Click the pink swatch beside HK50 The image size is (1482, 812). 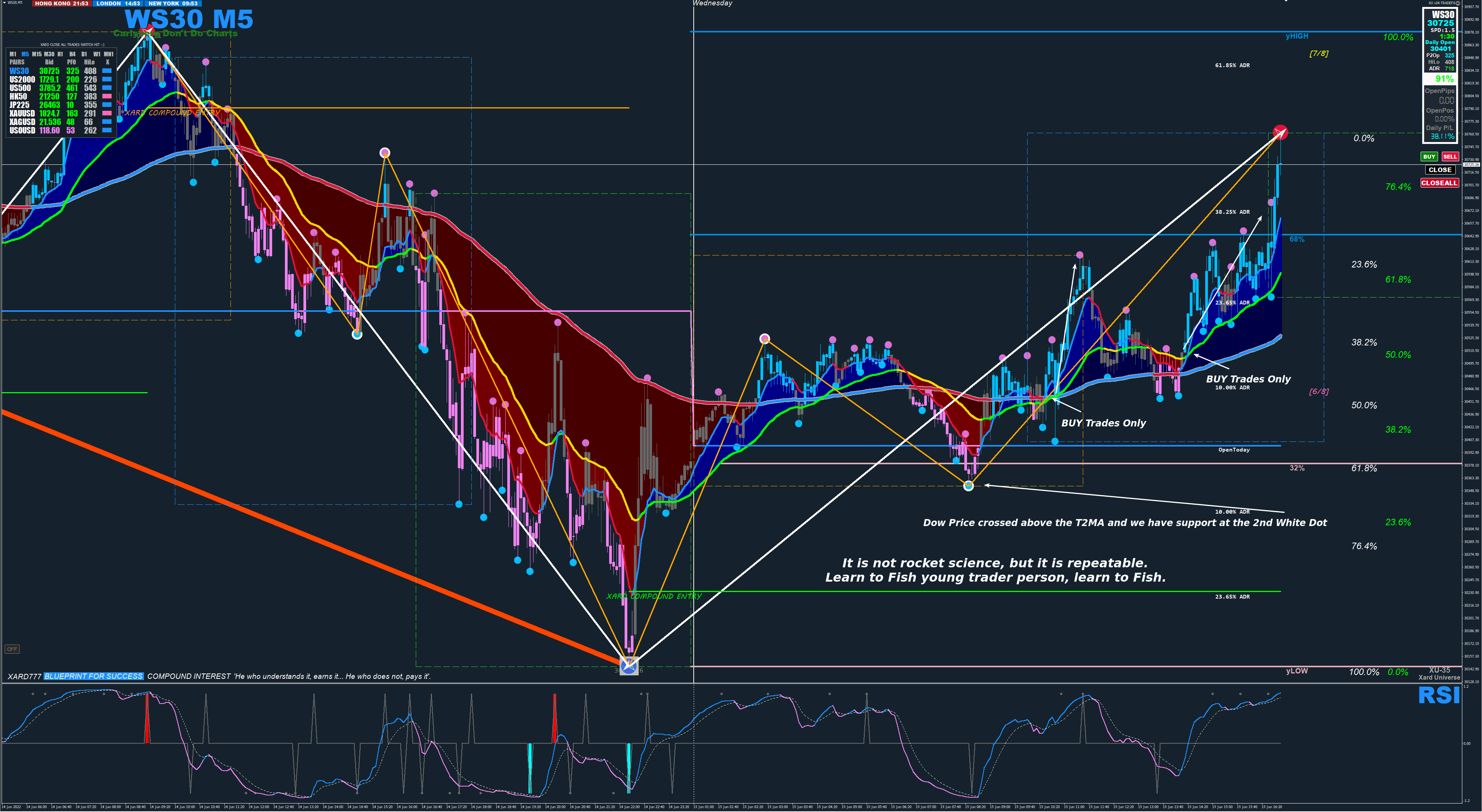[x=107, y=96]
